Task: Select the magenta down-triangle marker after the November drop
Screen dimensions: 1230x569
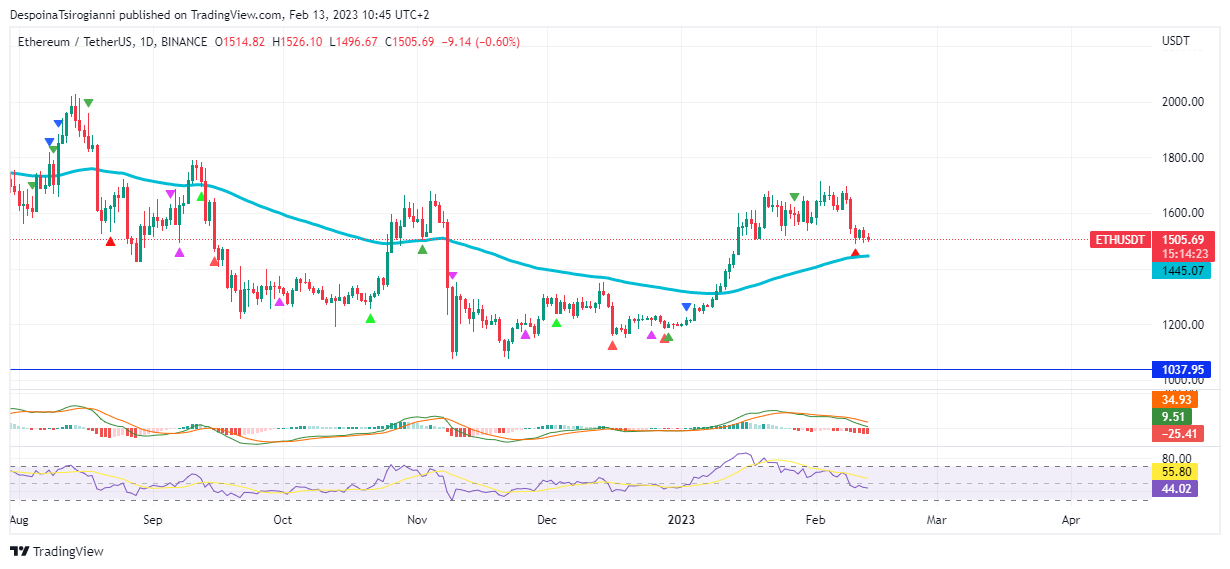Action: 453,276
